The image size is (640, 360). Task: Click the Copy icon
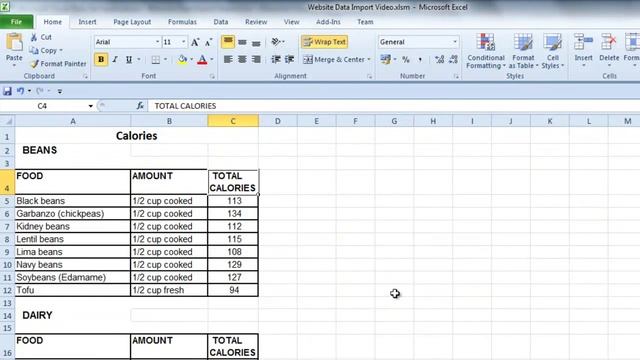[34, 50]
